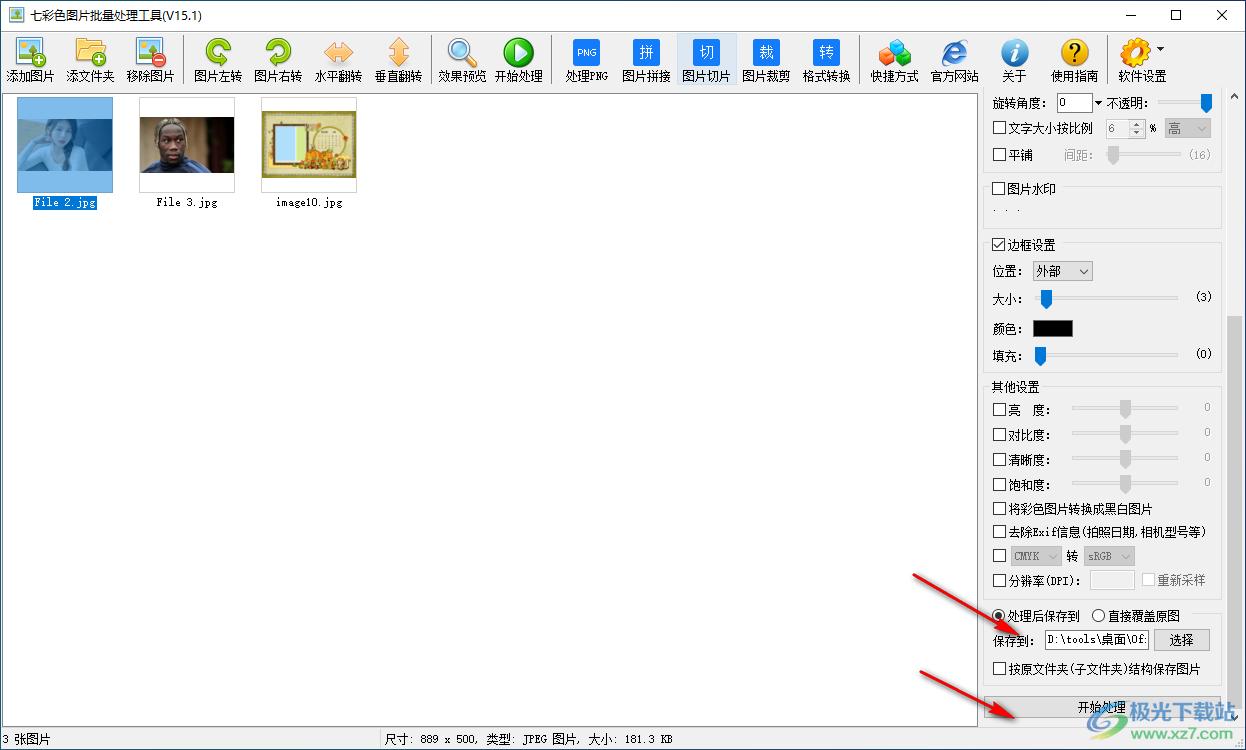Click the 选择 folder button
The width and height of the screenshot is (1246, 750).
point(1181,640)
